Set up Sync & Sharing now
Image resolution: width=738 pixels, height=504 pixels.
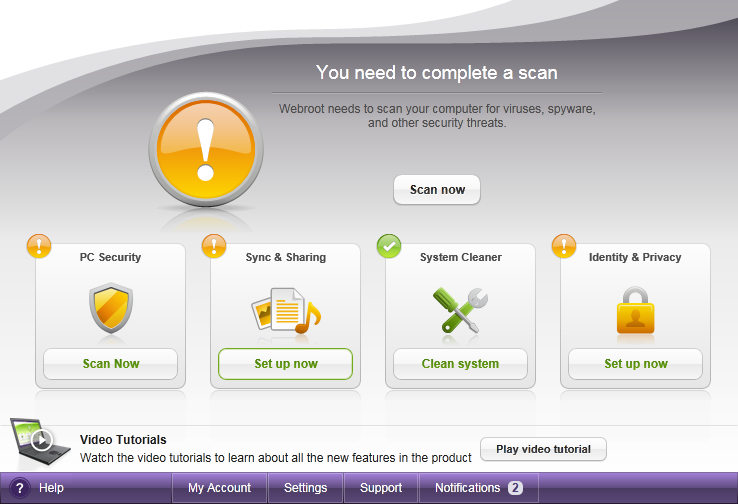285,364
